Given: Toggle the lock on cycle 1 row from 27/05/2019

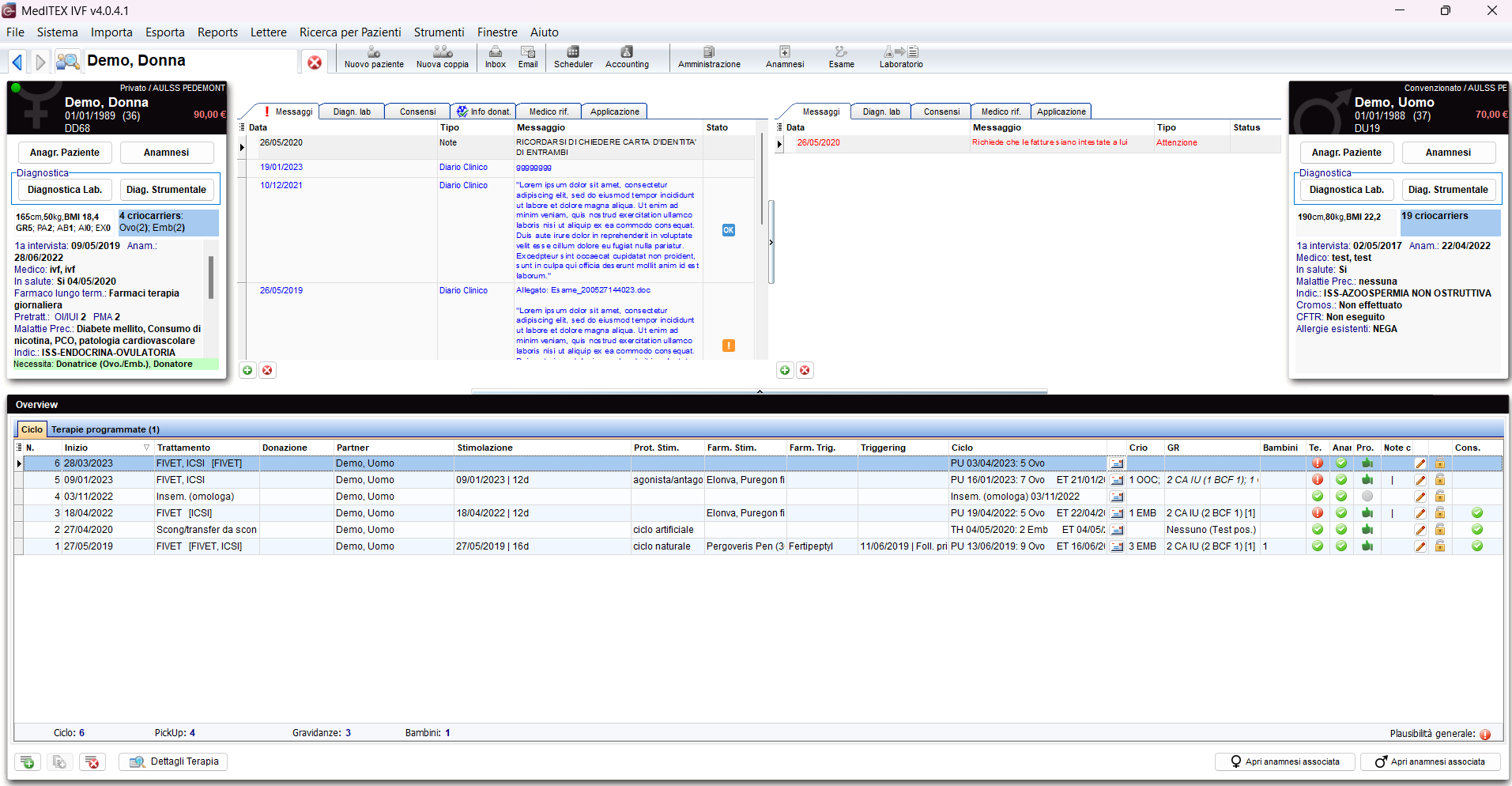Looking at the screenshot, I should coord(1440,546).
